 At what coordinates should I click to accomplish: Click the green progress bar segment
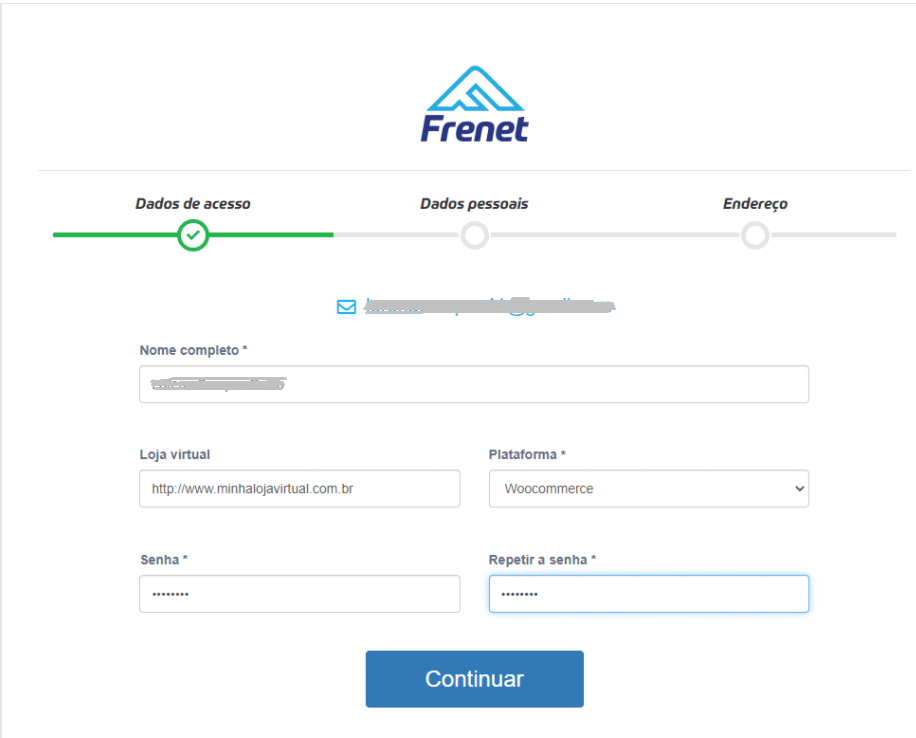(x=193, y=235)
